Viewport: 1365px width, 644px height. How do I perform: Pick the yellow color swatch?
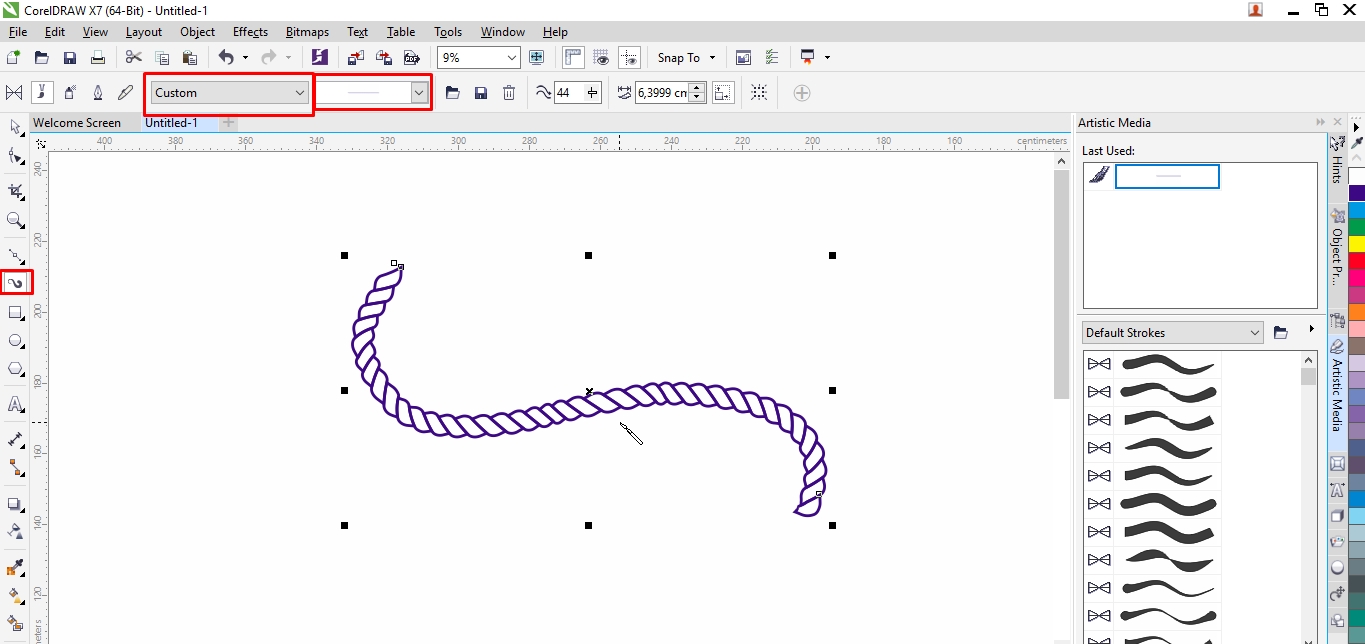click(1356, 243)
